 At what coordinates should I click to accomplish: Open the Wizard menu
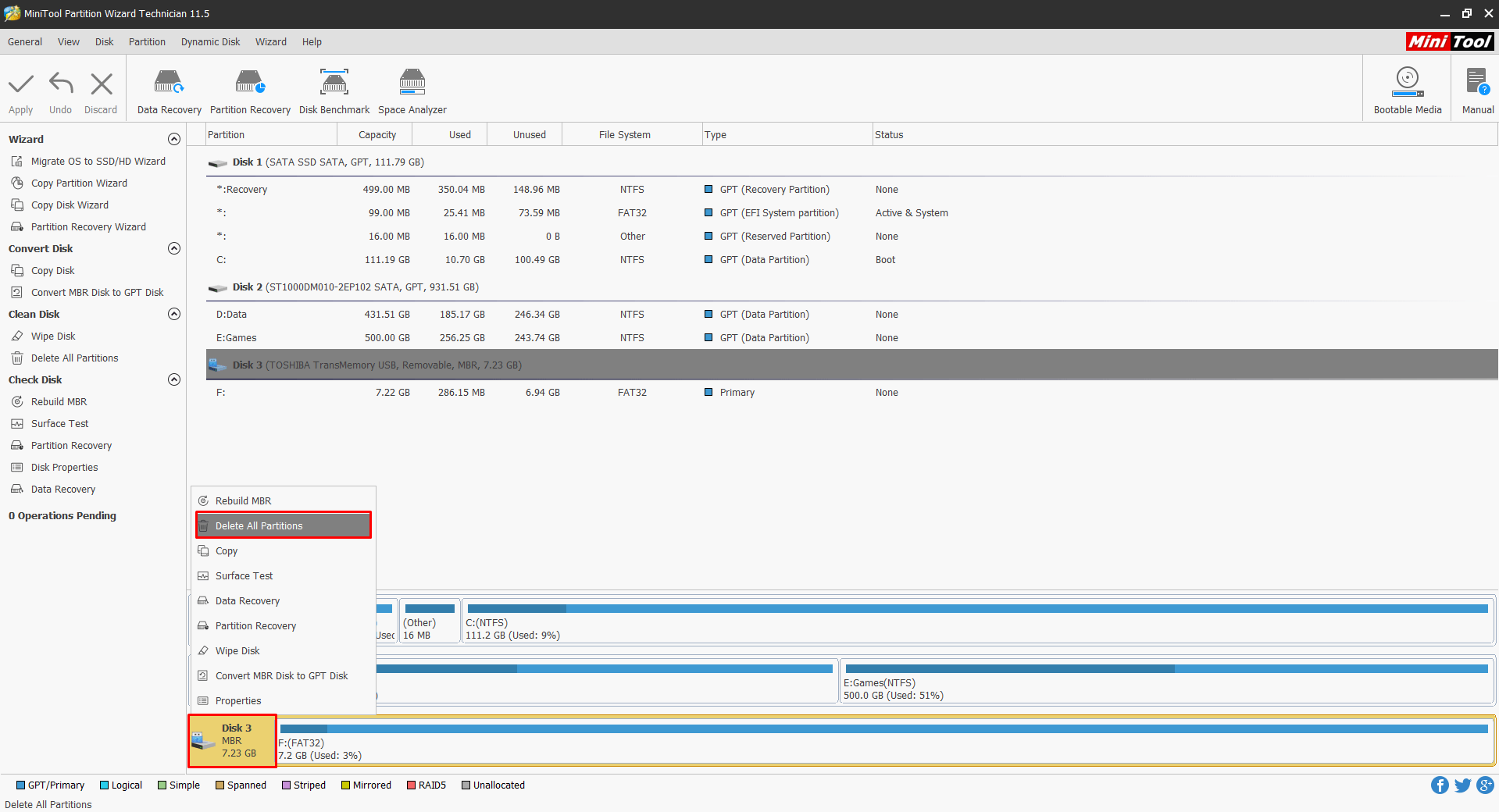pos(270,42)
